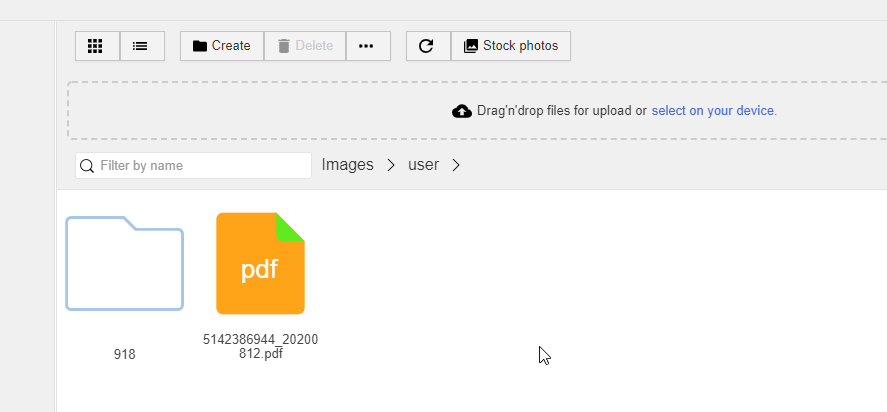The height and width of the screenshot is (412, 887).
Task: Refresh the file listing
Action: [x=428, y=46]
